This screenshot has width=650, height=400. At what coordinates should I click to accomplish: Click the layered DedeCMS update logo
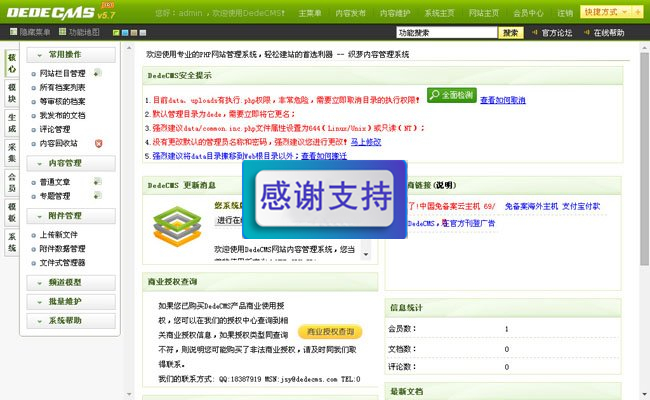coord(177,226)
